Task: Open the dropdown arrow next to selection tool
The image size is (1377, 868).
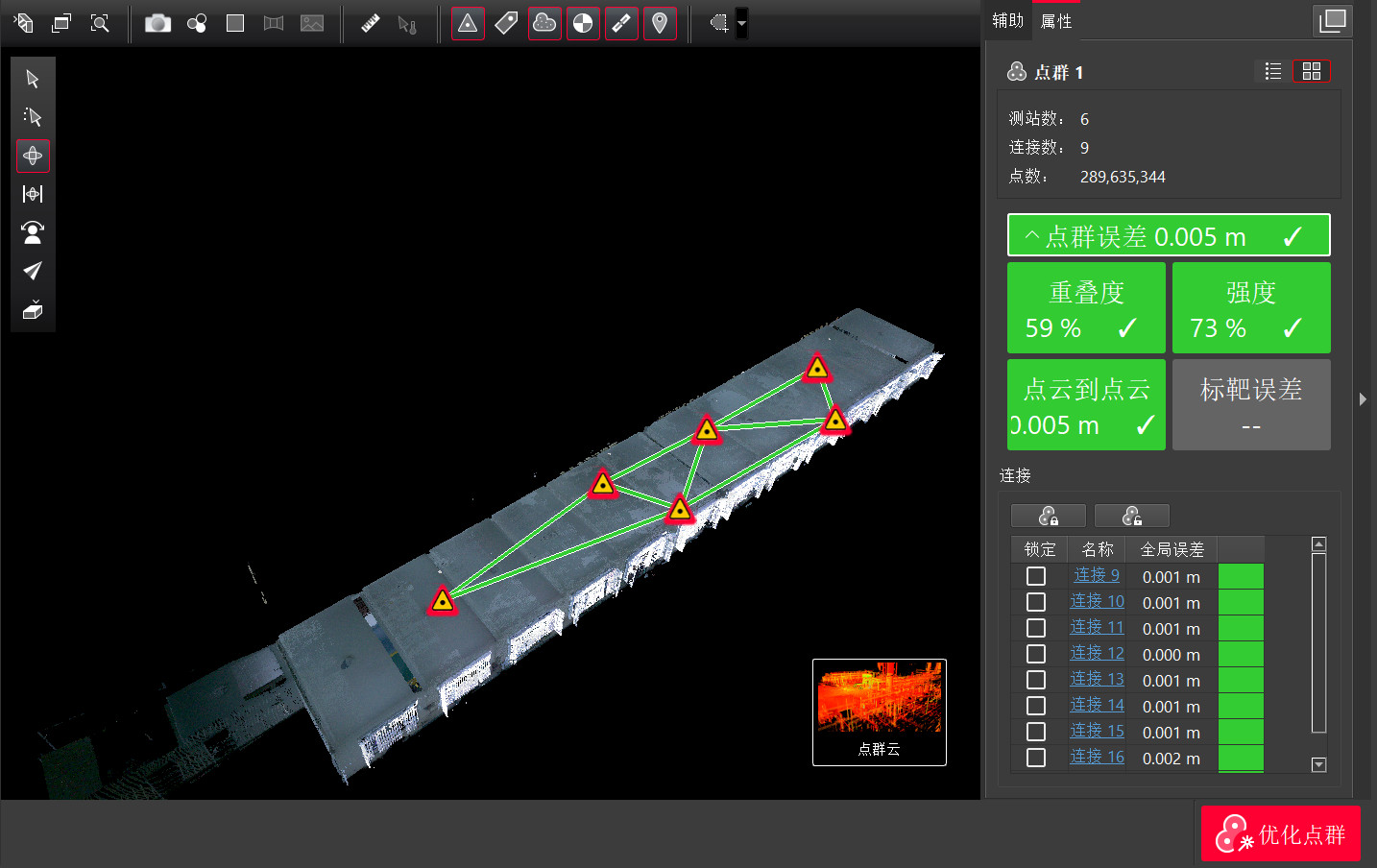Action: [741, 23]
